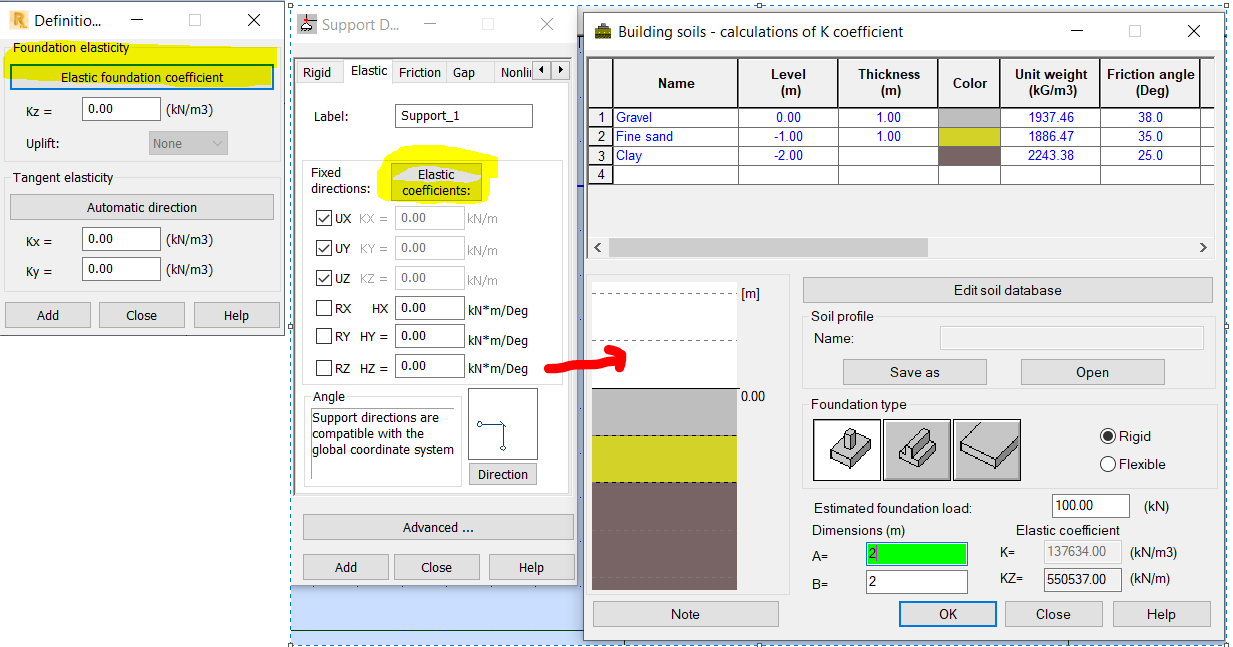Click Save as under Soil profile

click(x=914, y=371)
